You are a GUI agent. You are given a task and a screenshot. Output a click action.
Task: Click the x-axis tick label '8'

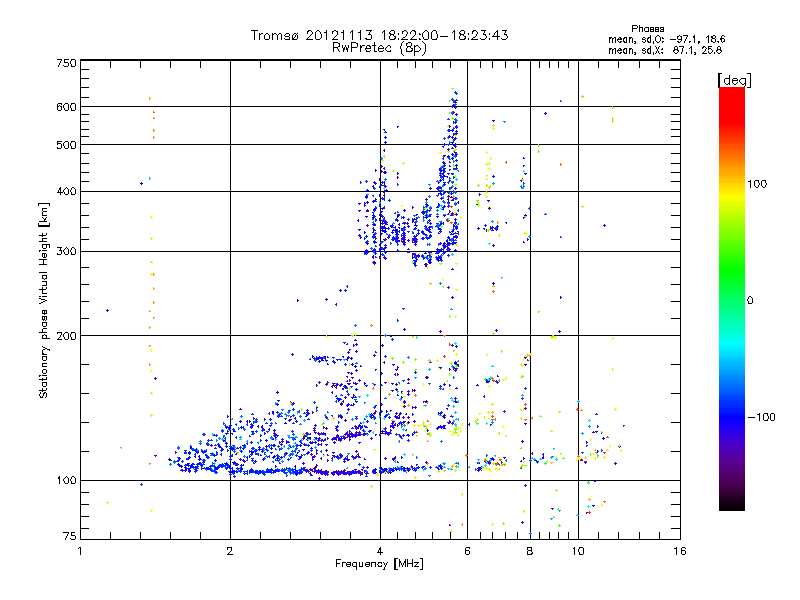pos(530,551)
